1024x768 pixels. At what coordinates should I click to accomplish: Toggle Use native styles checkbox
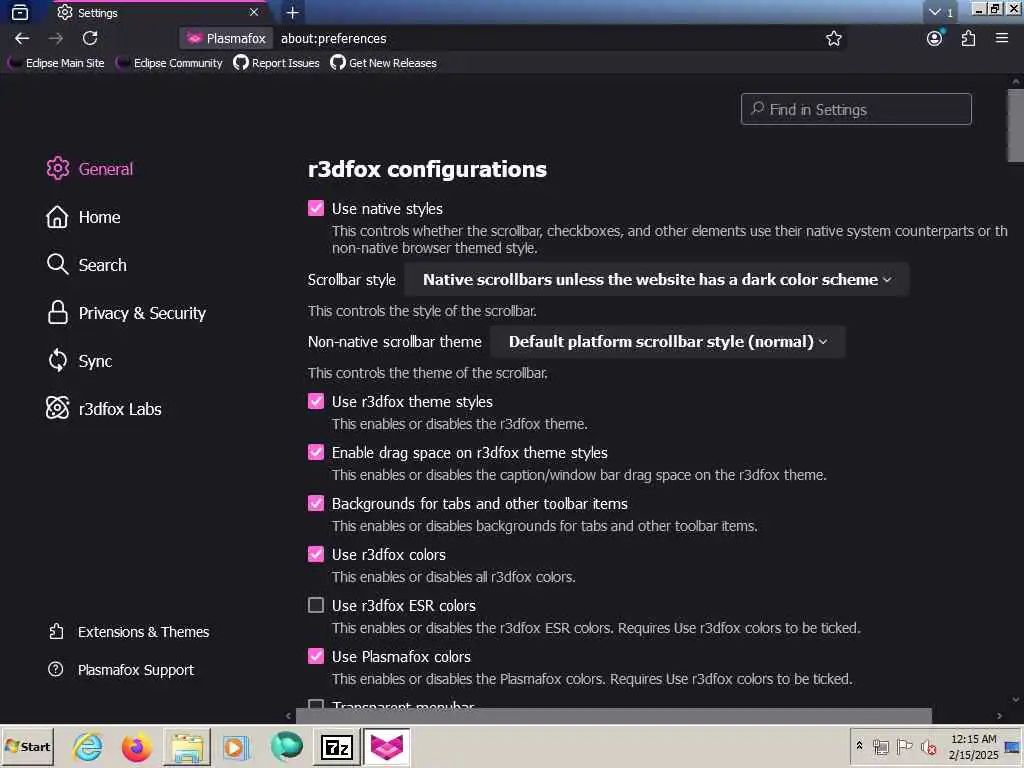coord(316,208)
